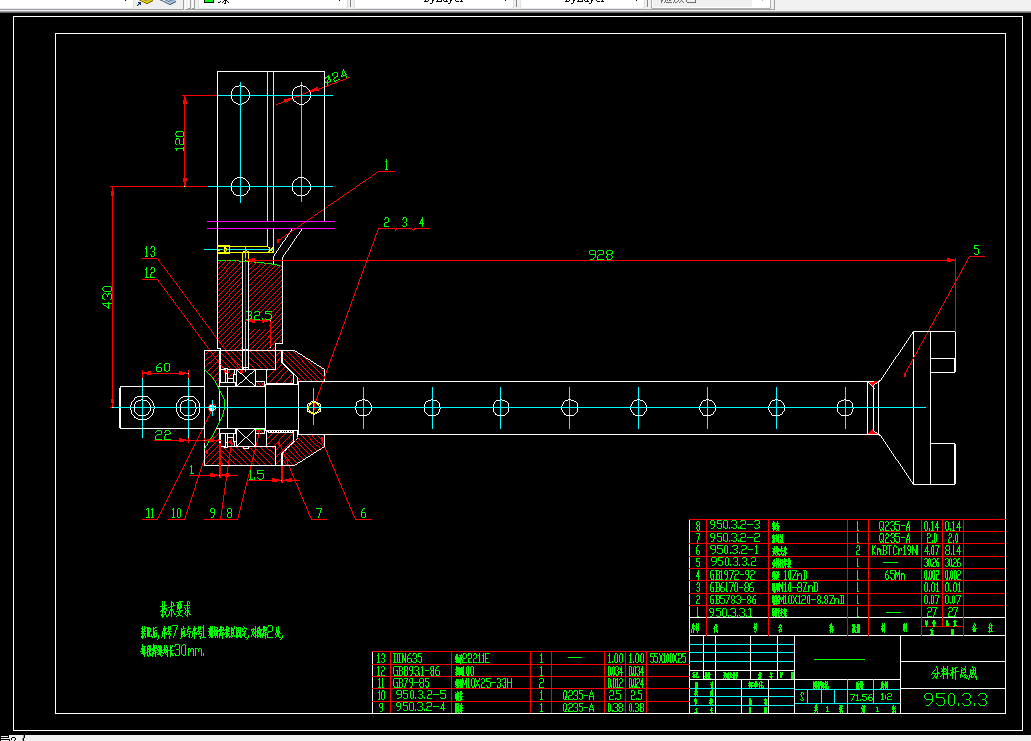The width and height of the screenshot is (1031, 741).
Task: Select the 技术要求 heading text
Action: click(x=176, y=609)
